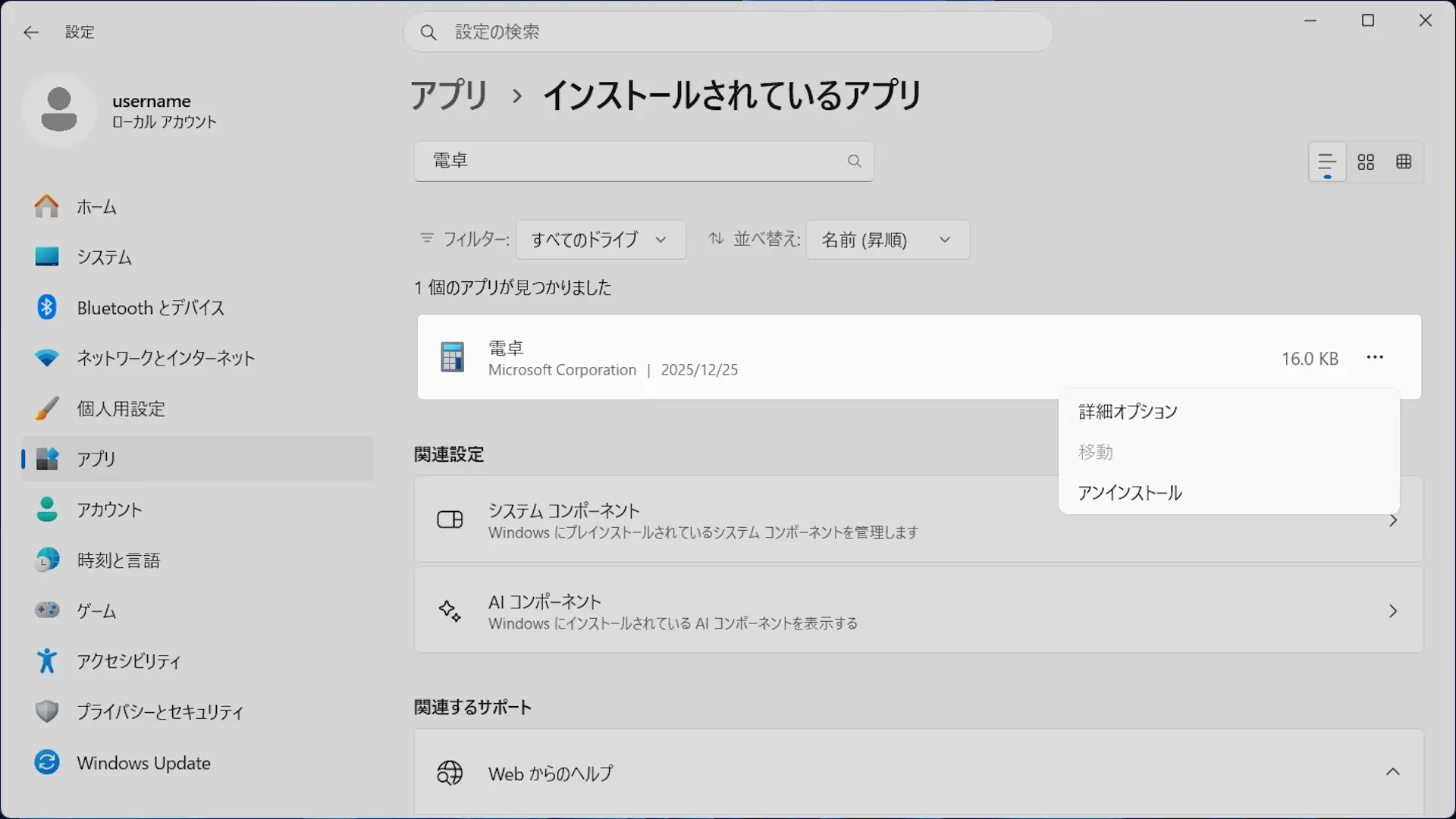Viewport: 1456px width, 819px height.
Task: Open ネットワークとインターネット settings
Action: point(197,358)
